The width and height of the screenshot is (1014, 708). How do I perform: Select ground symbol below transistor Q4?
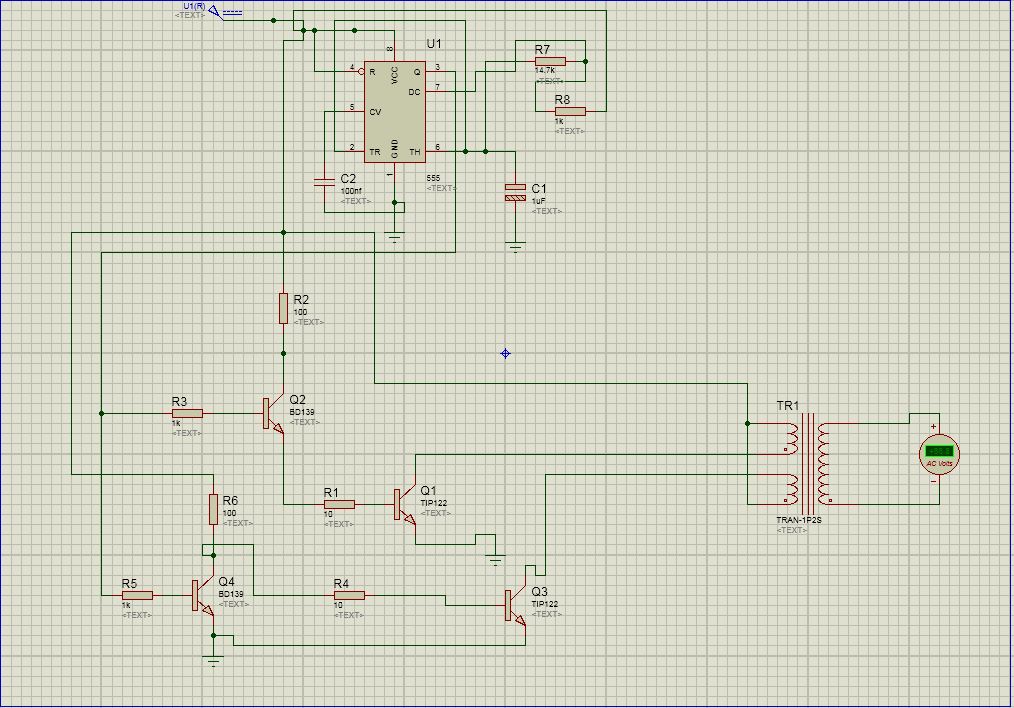213,660
